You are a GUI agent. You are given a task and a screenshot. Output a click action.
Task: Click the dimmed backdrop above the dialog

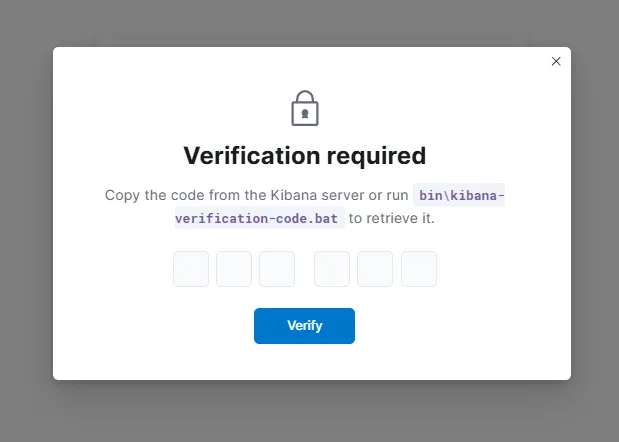pyautogui.click(x=310, y=20)
